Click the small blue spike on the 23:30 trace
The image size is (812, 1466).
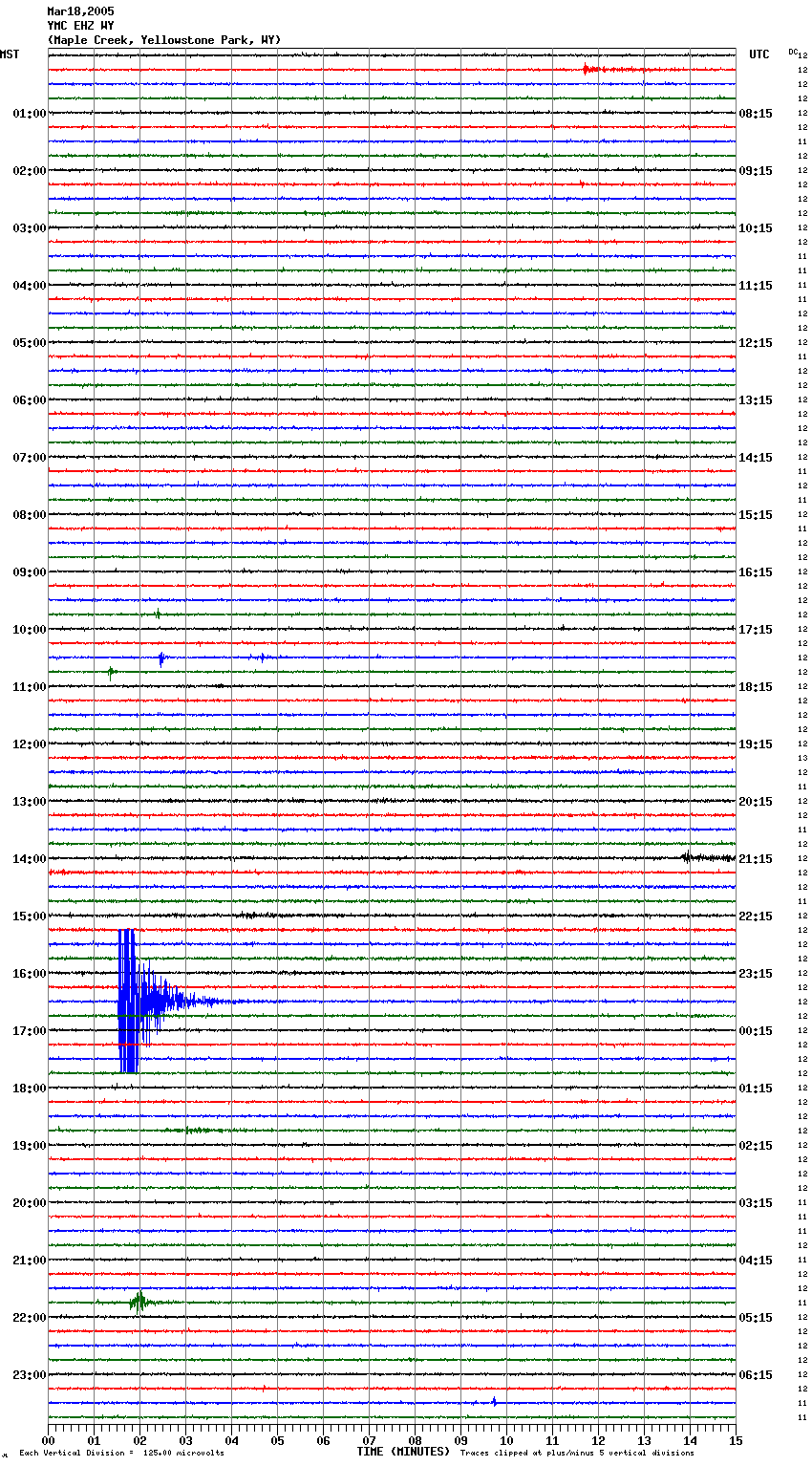tap(494, 1402)
